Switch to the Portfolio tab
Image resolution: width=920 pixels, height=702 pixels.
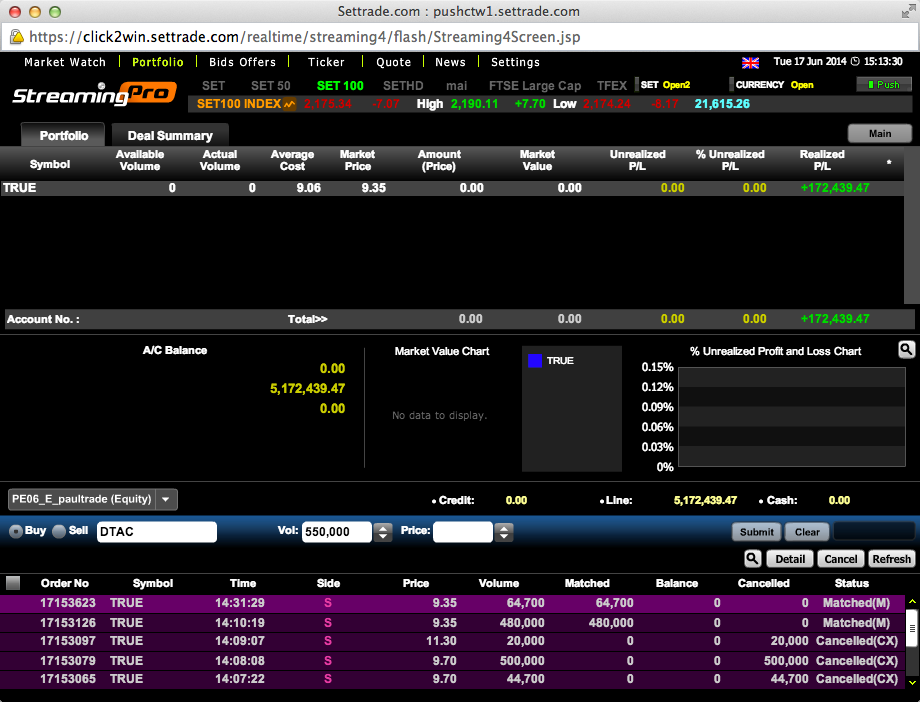pos(63,136)
